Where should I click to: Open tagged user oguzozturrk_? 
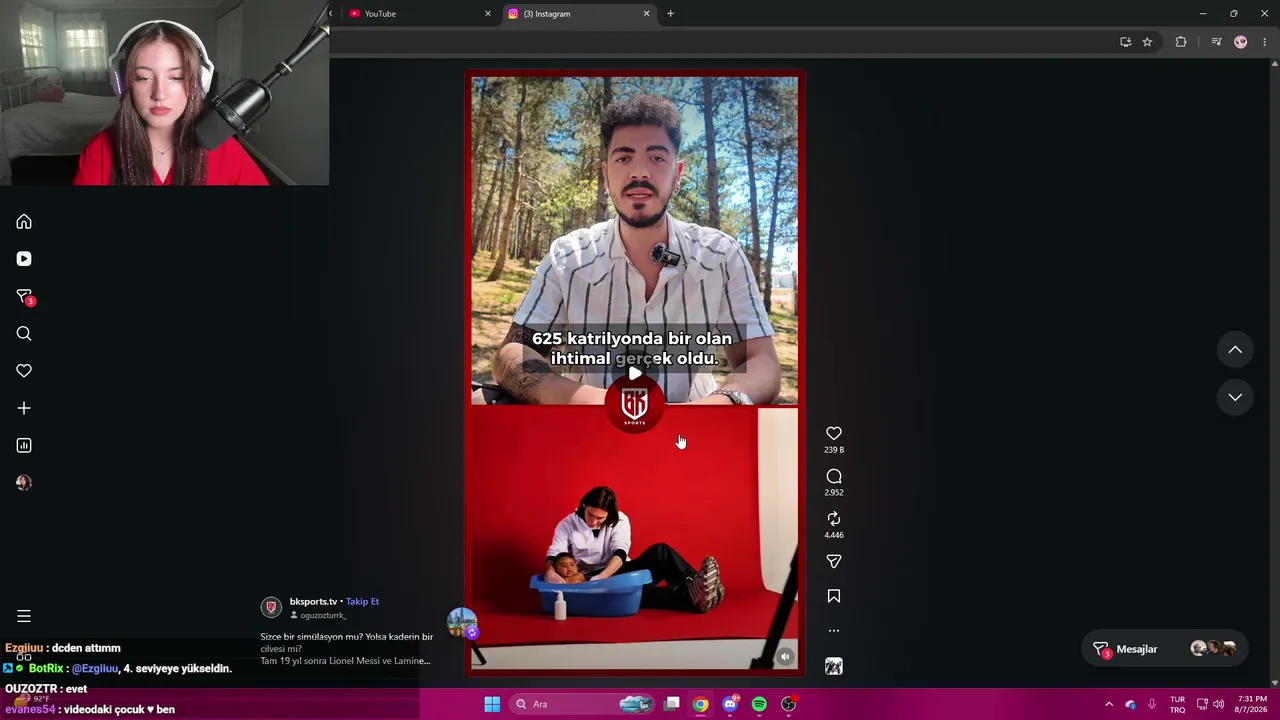pyautogui.click(x=323, y=616)
